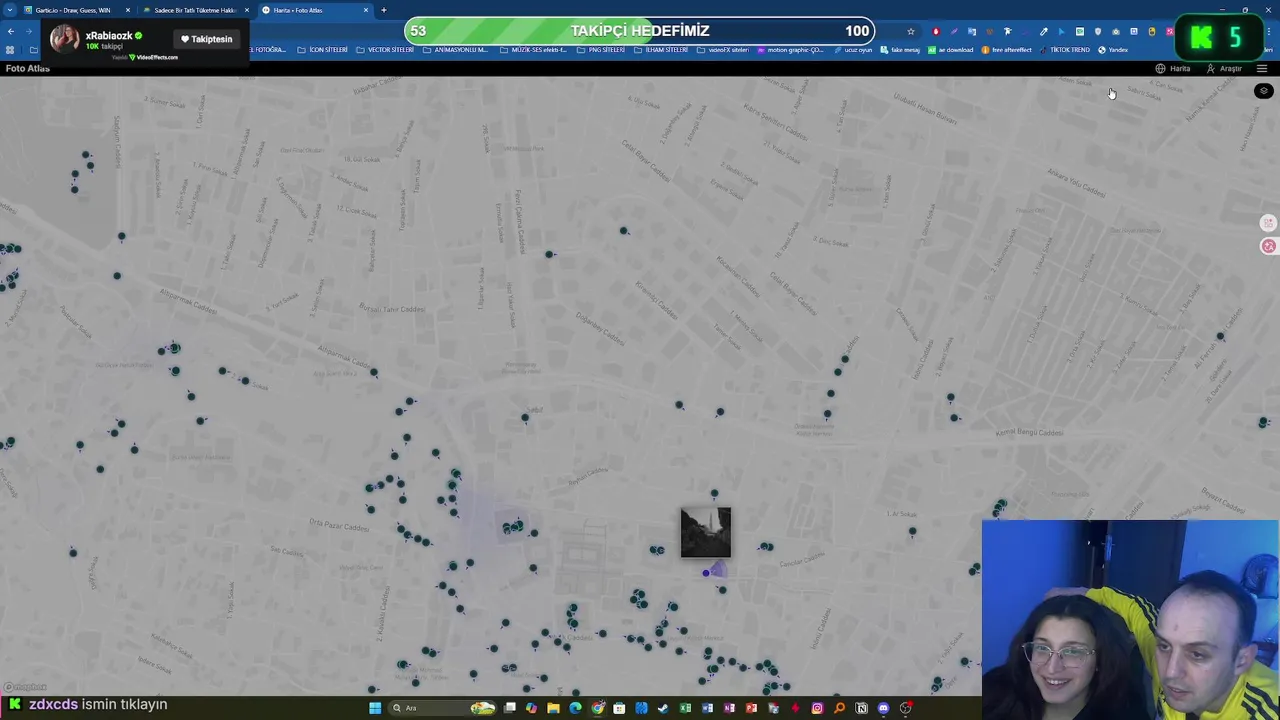Click the taskbar search box Ara

441,708
